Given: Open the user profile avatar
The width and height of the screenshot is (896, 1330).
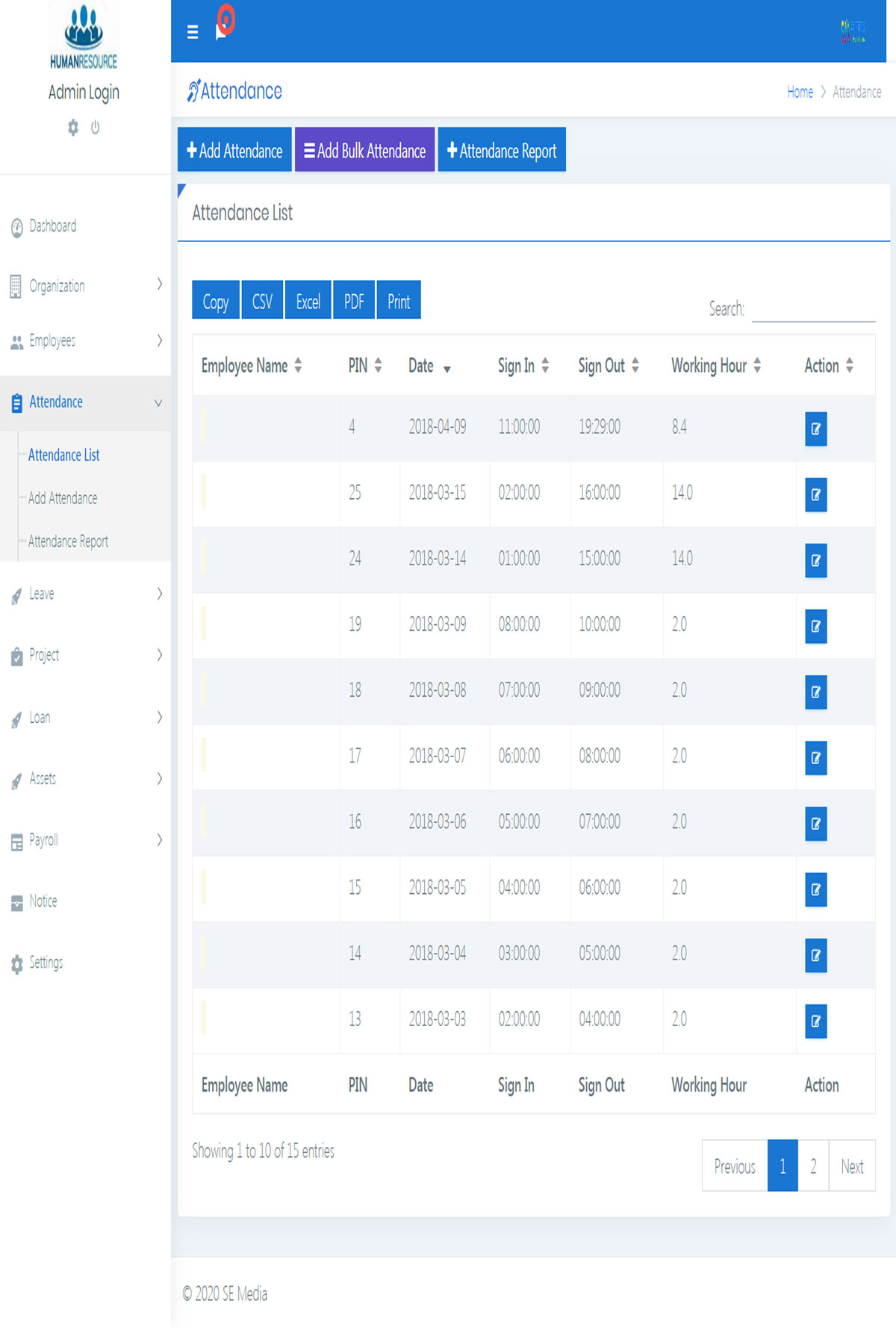Looking at the screenshot, I should [x=853, y=31].
